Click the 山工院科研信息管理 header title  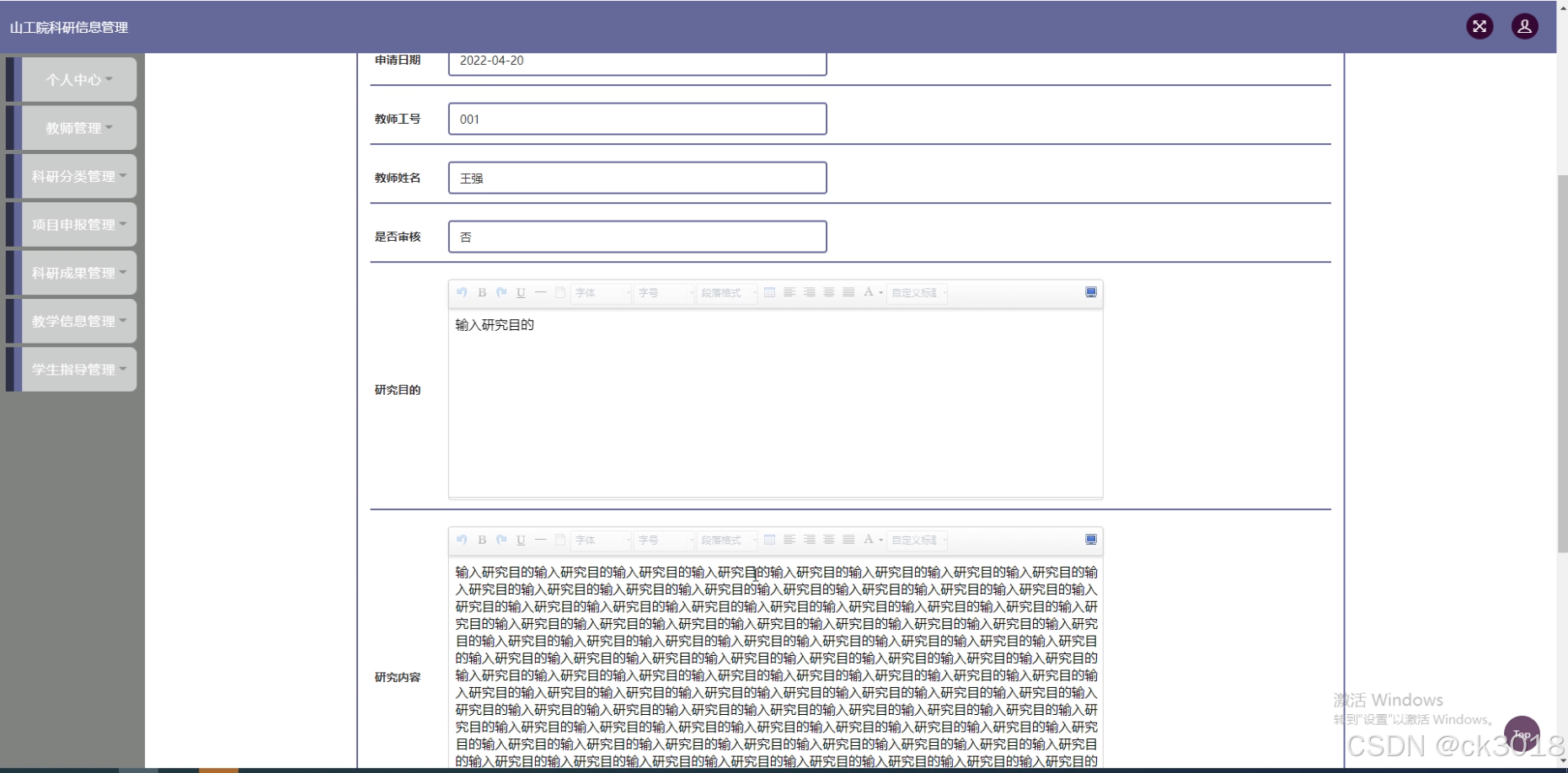point(69,28)
